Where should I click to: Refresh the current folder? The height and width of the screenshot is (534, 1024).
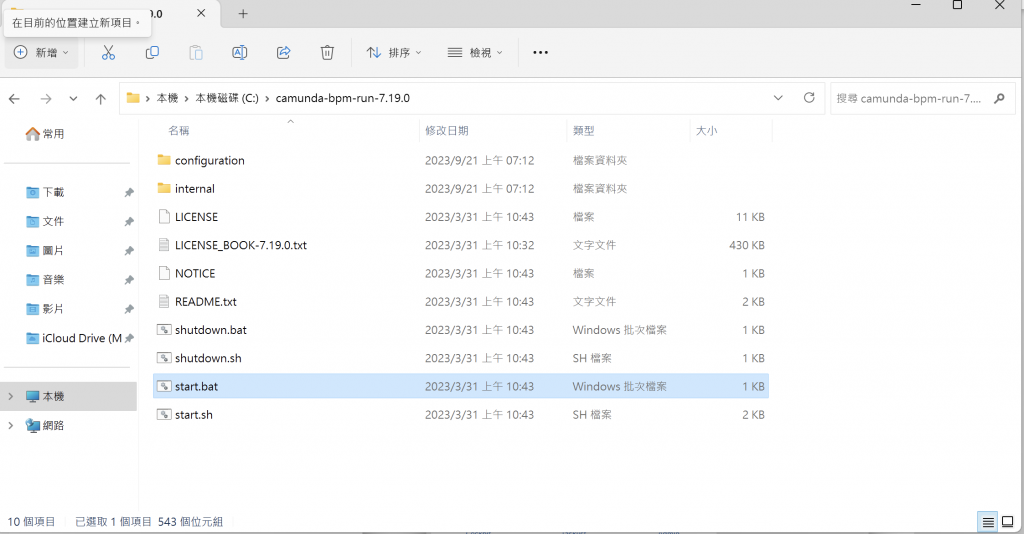pos(809,98)
